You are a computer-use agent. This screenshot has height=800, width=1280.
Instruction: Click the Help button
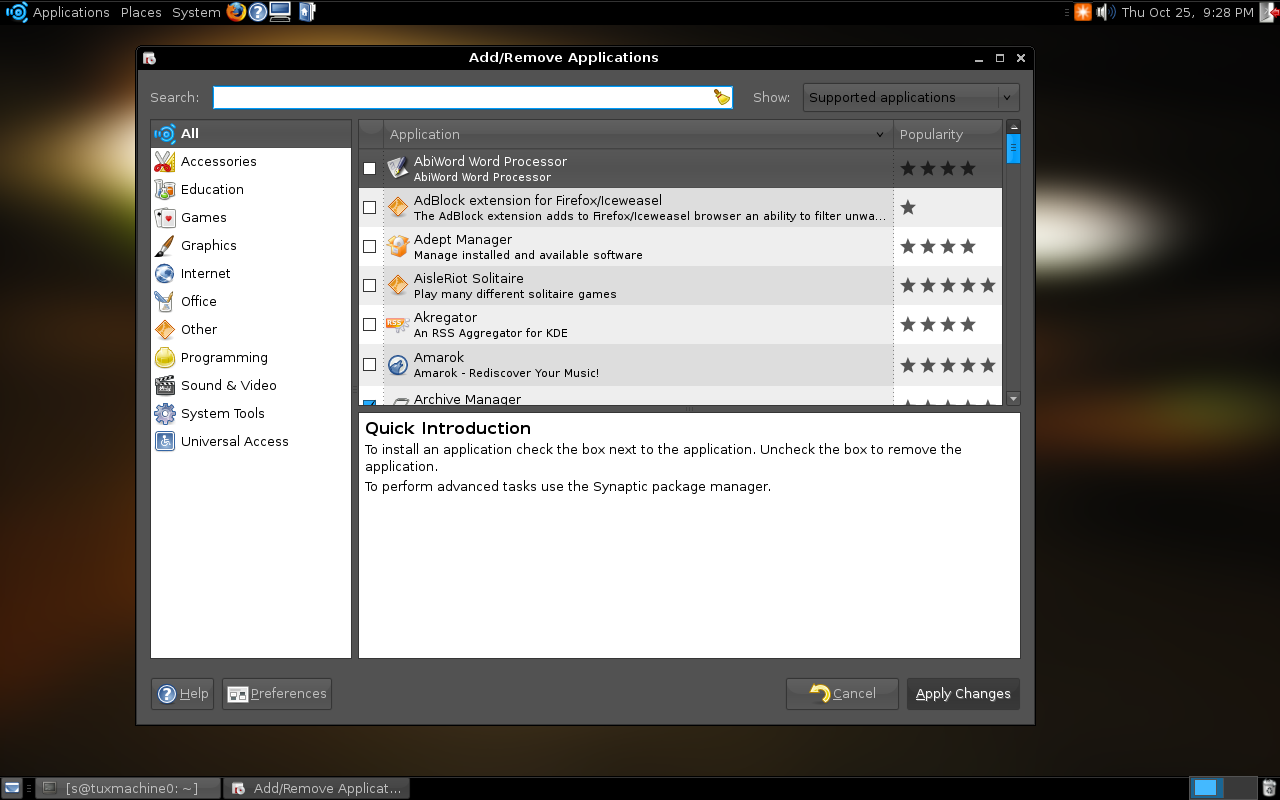pyautogui.click(x=182, y=693)
